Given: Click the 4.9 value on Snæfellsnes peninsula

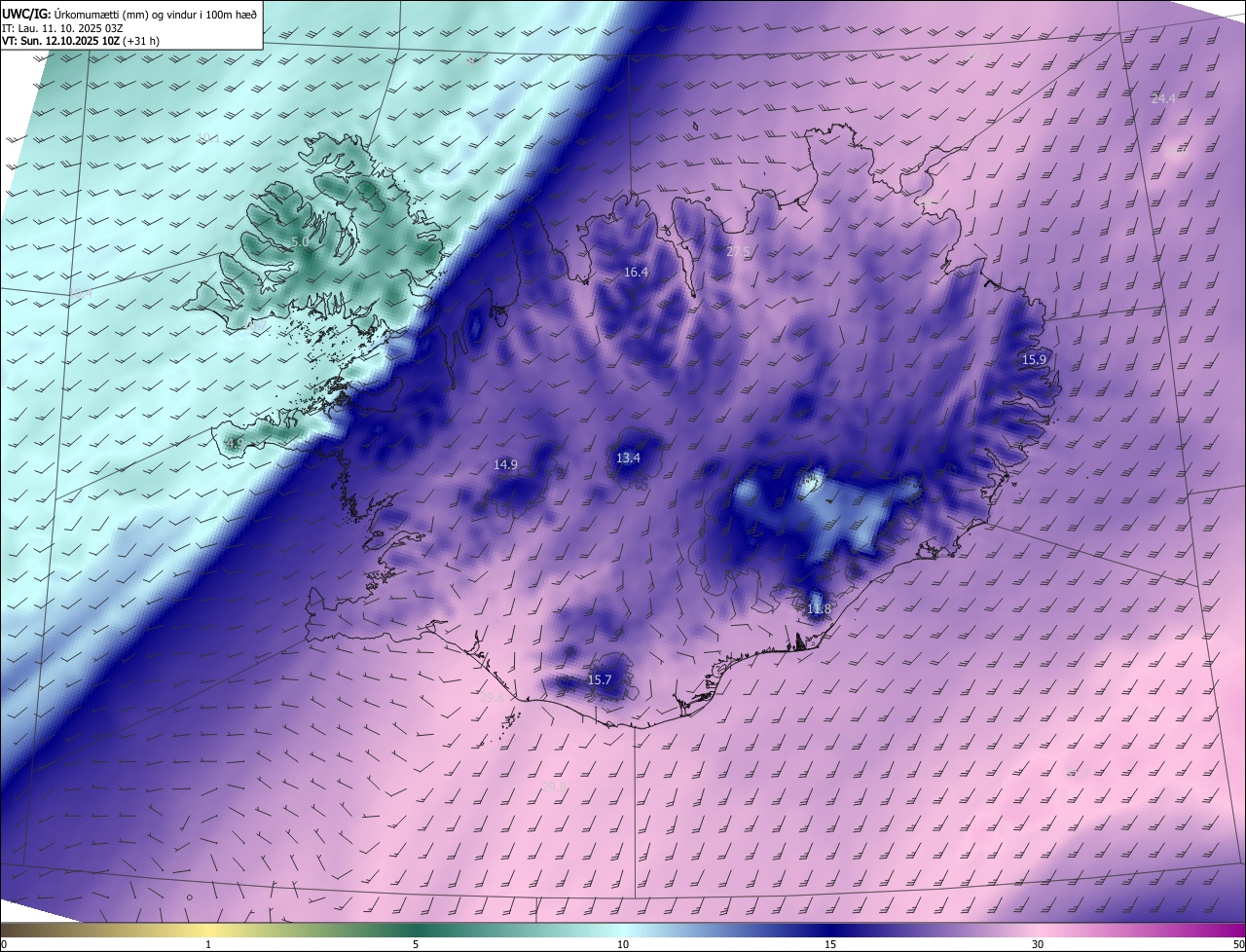Looking at the screenshot, I should pyautogui.click(x=235, y=444).
